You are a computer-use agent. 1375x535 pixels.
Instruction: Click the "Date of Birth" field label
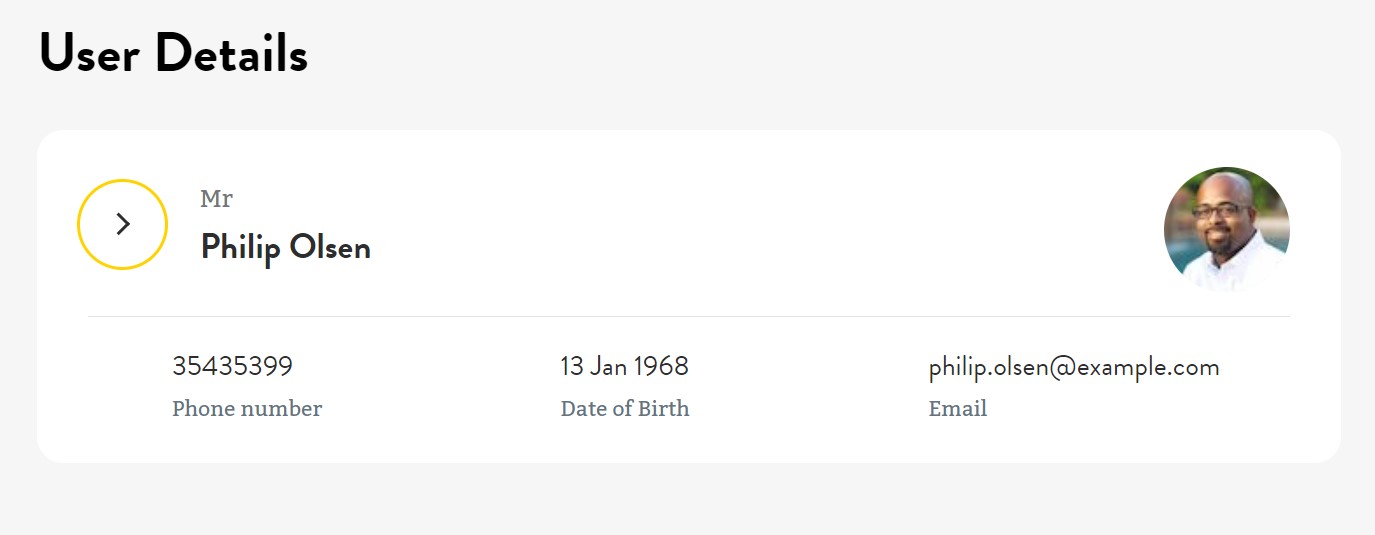pos(625,408)
